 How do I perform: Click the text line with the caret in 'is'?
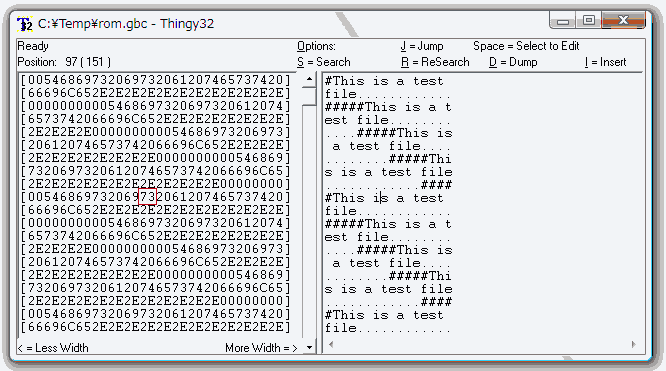(x=384, y=198)
